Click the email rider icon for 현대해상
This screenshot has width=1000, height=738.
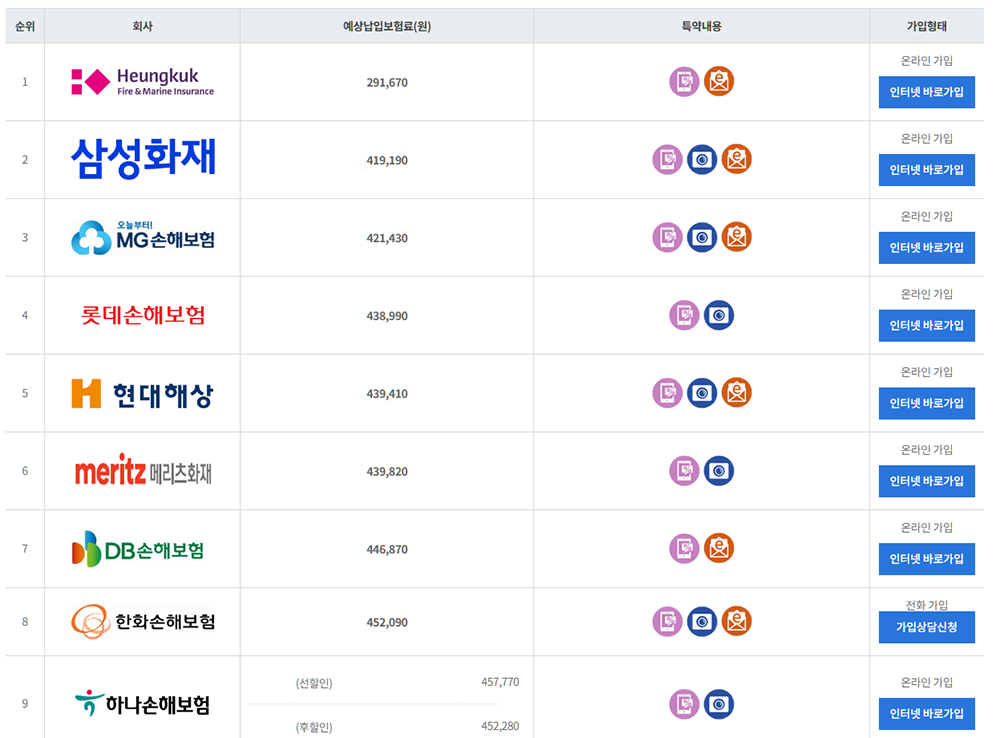[x=736, y=392]
